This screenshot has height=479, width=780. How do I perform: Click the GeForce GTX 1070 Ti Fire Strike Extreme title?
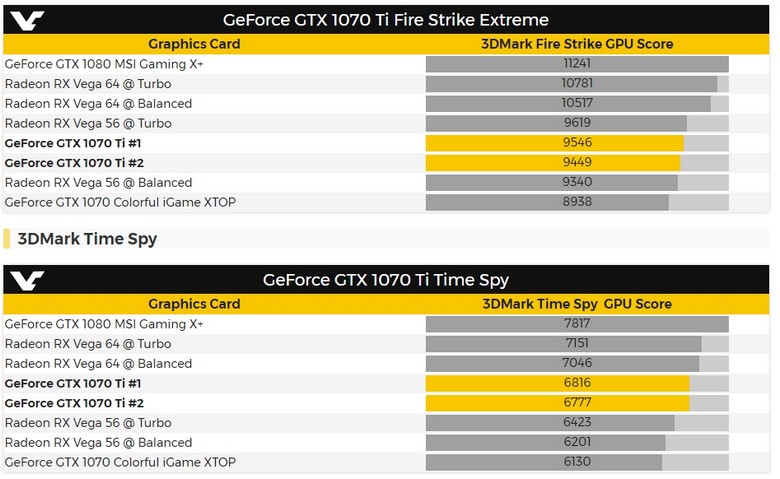tap(386, 20)
